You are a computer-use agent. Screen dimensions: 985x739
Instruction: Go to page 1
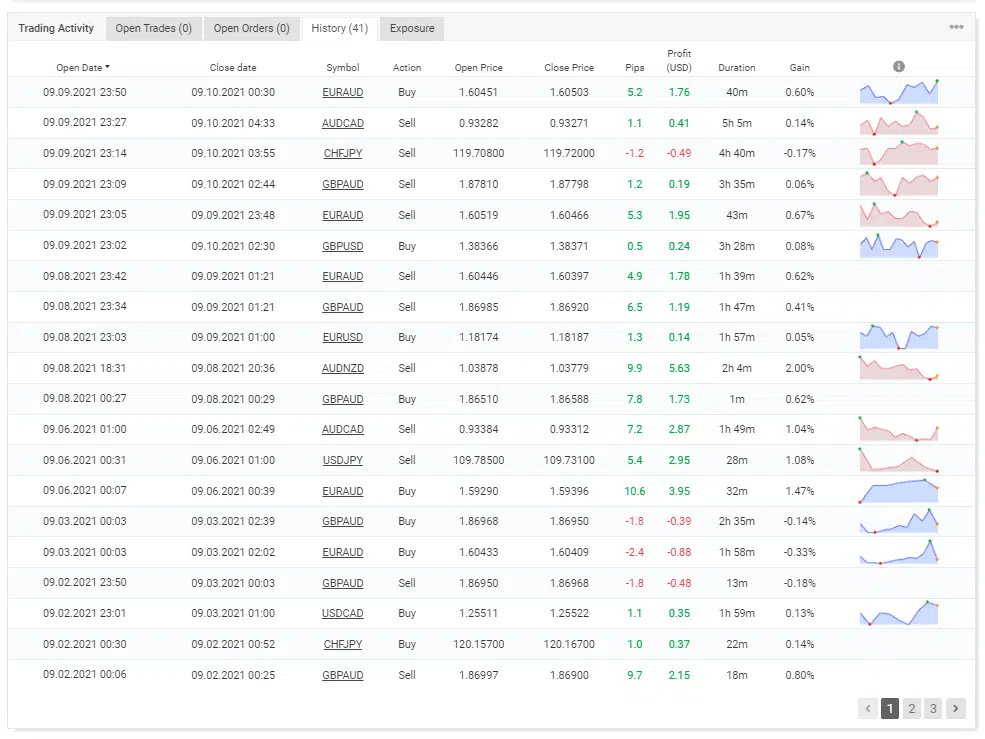(890, 709)
